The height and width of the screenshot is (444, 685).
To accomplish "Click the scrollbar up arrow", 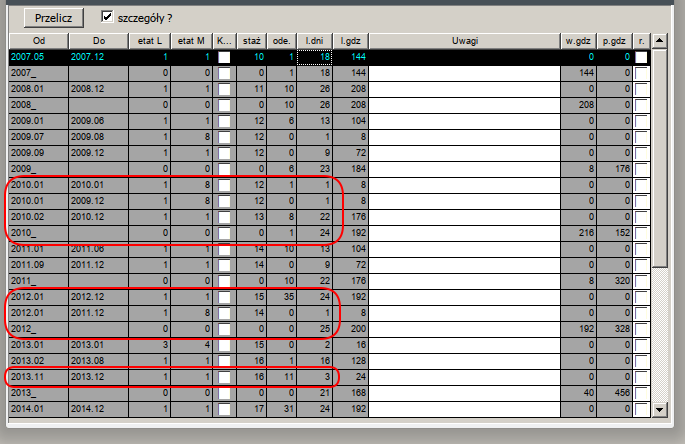I will pyautogui.click(x=658, y=41).
